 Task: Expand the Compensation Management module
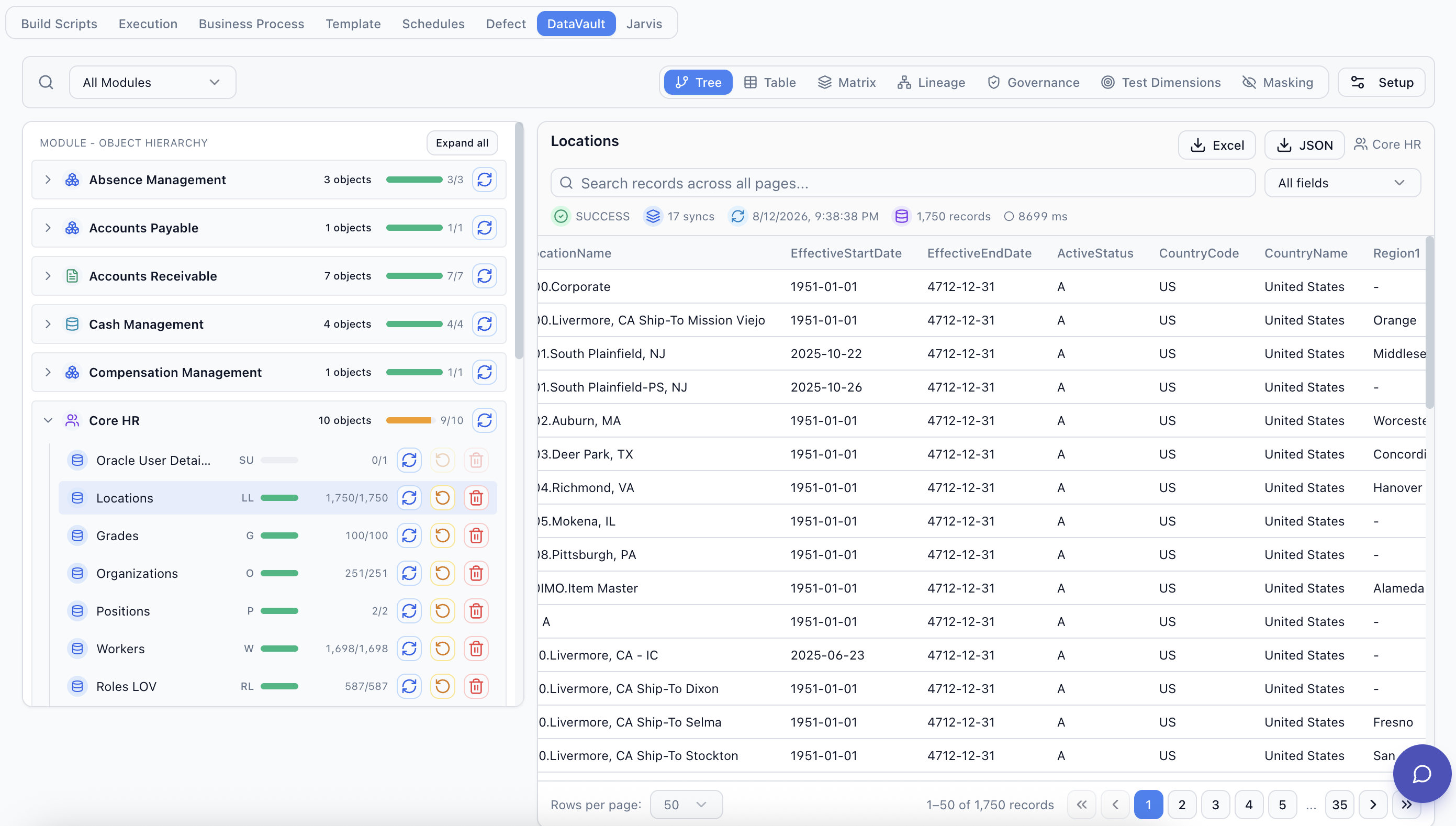click(48, 373)
